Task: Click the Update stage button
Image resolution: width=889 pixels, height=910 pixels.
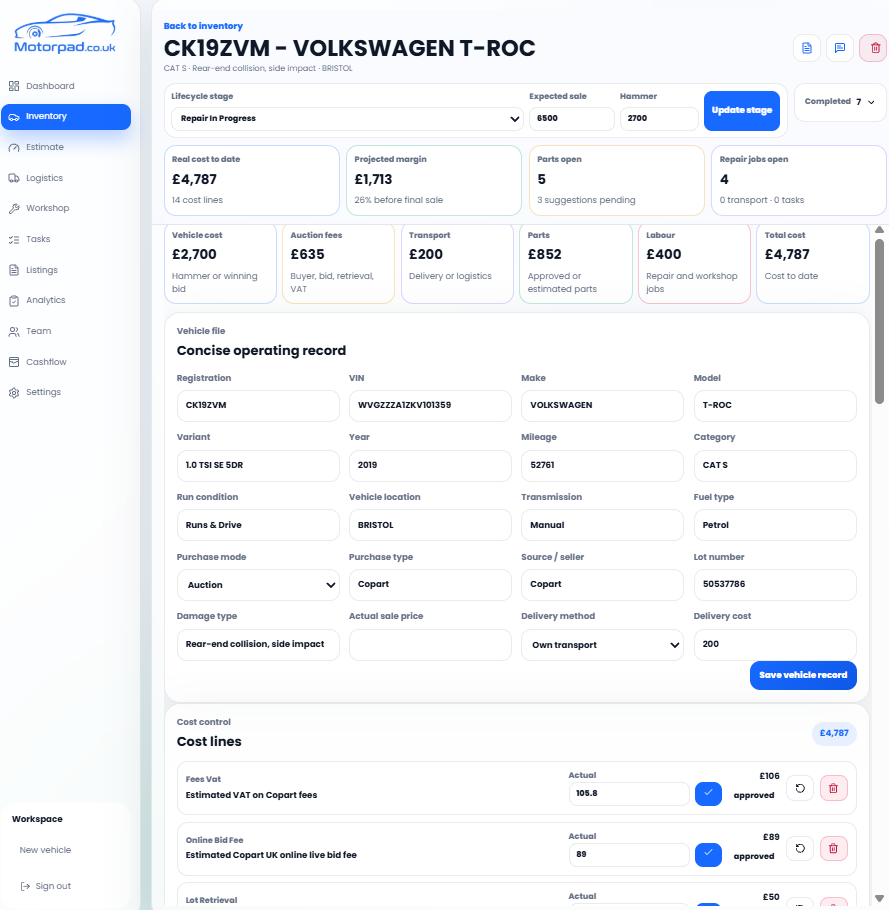Action: [x=742, y=110]
